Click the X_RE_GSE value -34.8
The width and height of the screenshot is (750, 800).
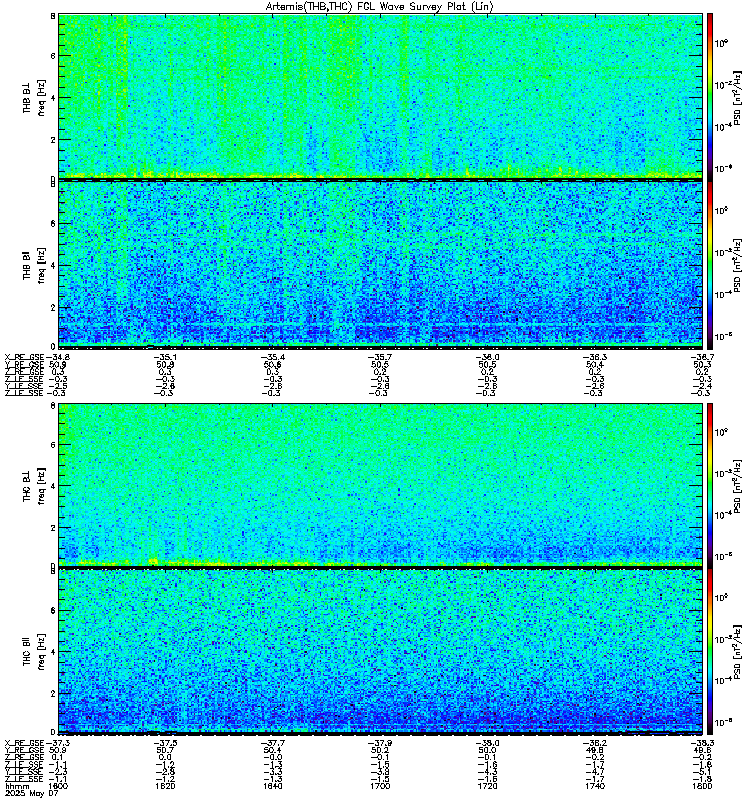click(58, 357)
